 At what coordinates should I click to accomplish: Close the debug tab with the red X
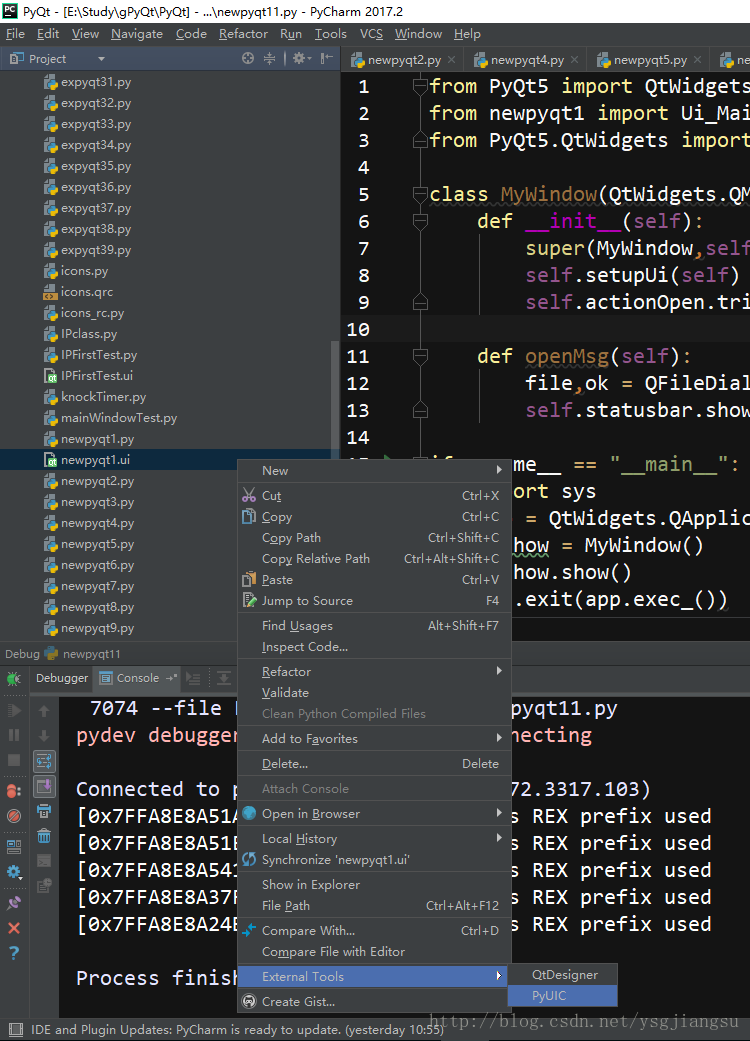[x=13, y=928]
